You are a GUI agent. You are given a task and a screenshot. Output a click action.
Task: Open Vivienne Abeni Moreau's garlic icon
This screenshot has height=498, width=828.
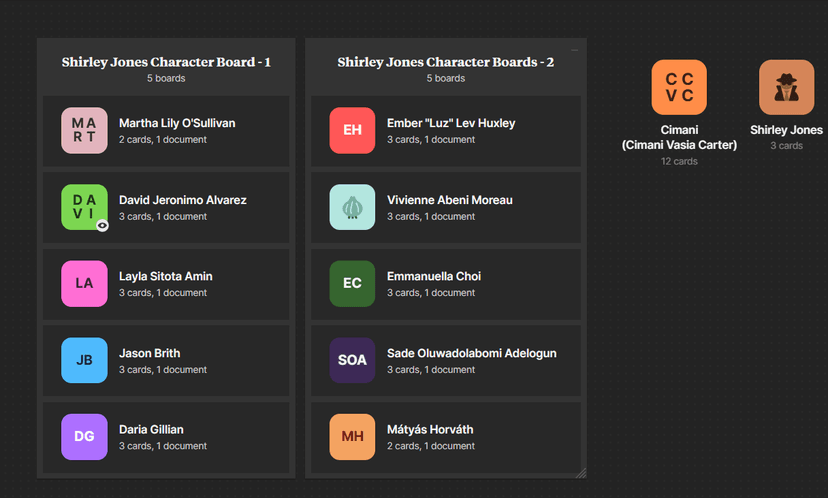[352, 207]
